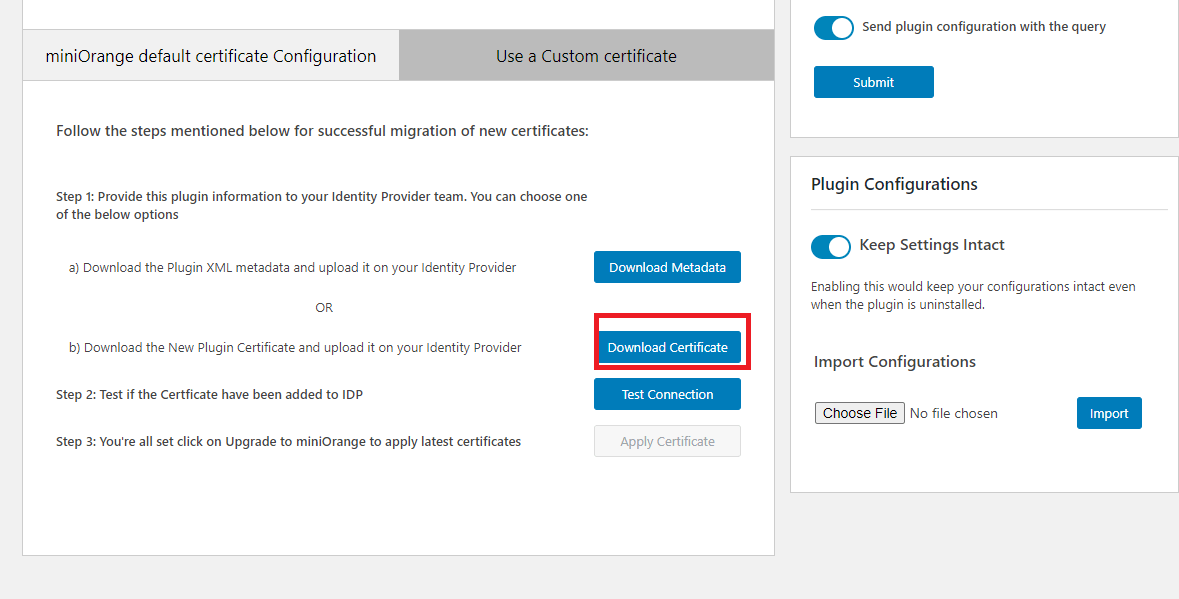Open the Choose File picker
This screenshot has width=1179, height=599.
pyautogui.click(x=860, y=413)
